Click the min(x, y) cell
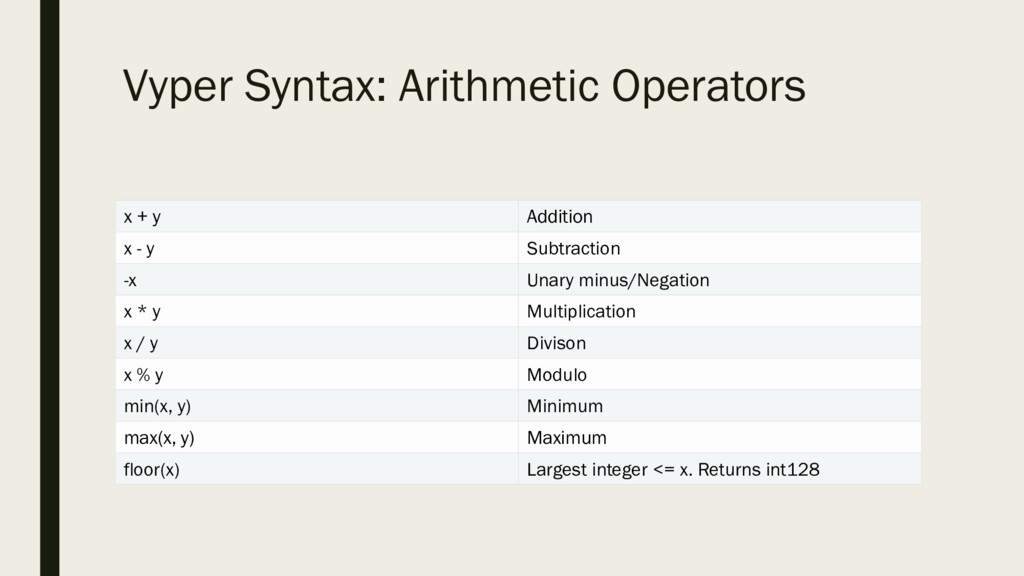The height and width of the screenshot is (576, 1024). 317,406
